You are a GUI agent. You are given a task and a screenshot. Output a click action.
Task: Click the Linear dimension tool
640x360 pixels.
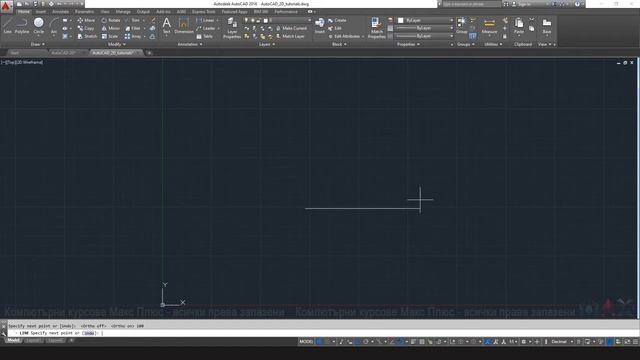pos(205,20)
